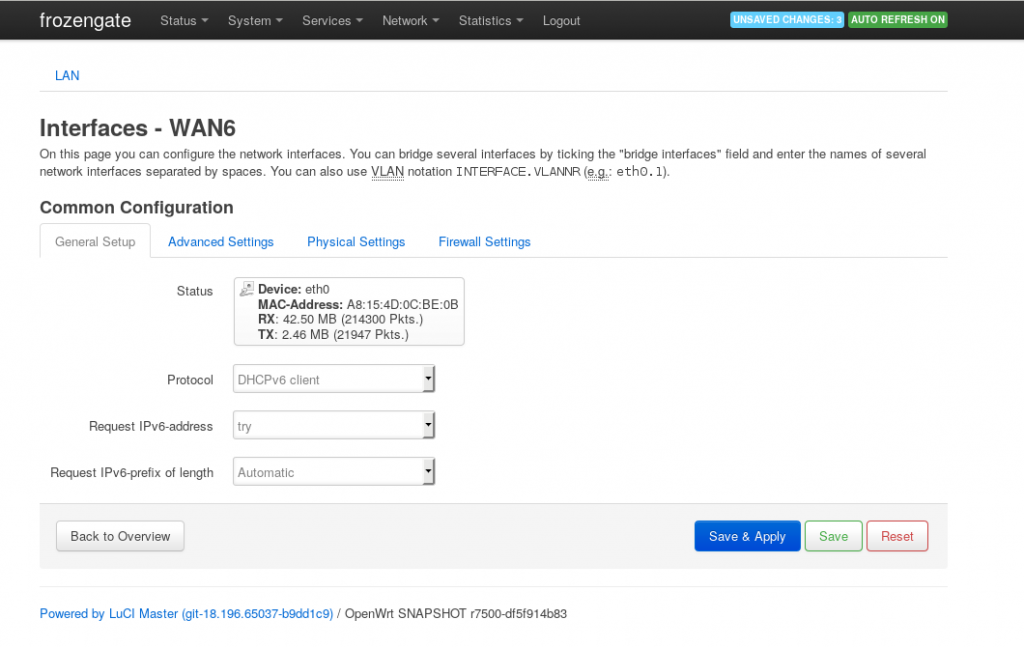Screen dimensions: 1024x648
Task: Click the frozengate brand title
Action: (85, 20)
